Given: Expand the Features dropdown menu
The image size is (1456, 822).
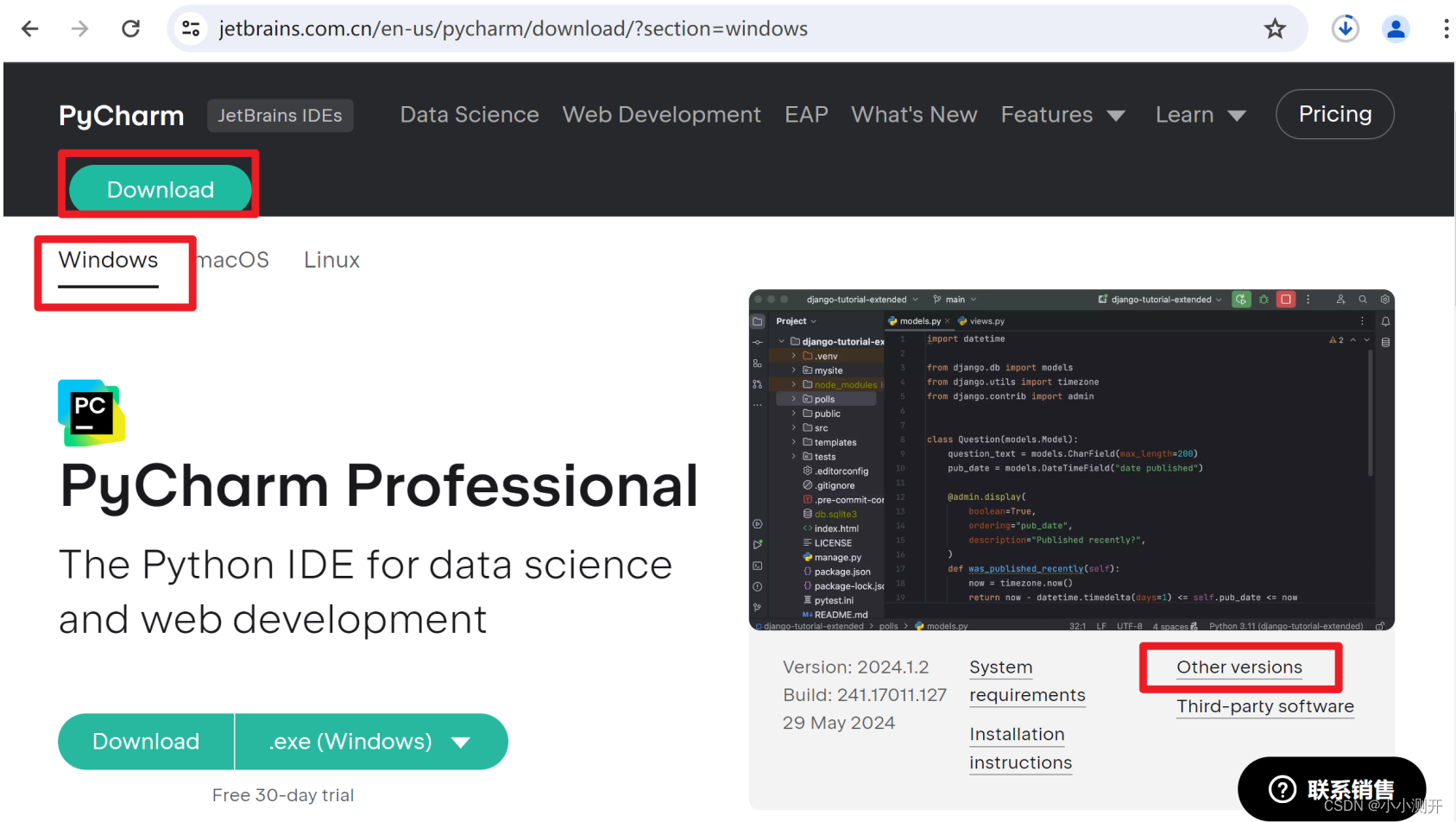Looking at the screenshot, I should click(1063, 115).
